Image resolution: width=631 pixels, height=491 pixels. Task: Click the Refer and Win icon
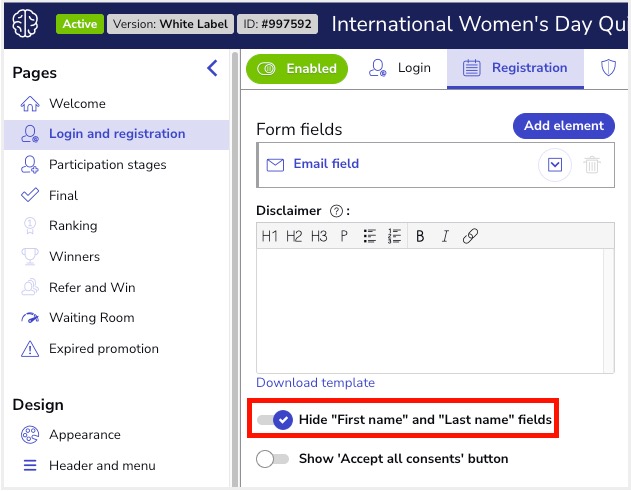30,287
